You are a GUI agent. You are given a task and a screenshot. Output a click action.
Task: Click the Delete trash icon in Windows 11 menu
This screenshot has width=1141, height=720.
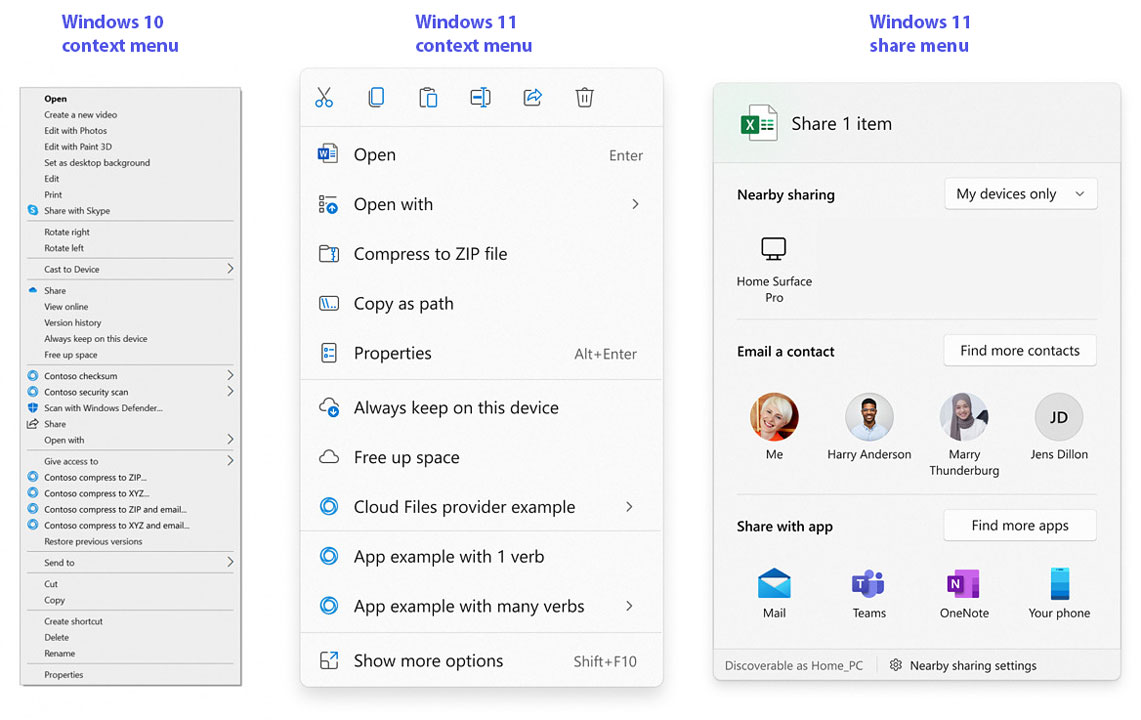point(584,98)
